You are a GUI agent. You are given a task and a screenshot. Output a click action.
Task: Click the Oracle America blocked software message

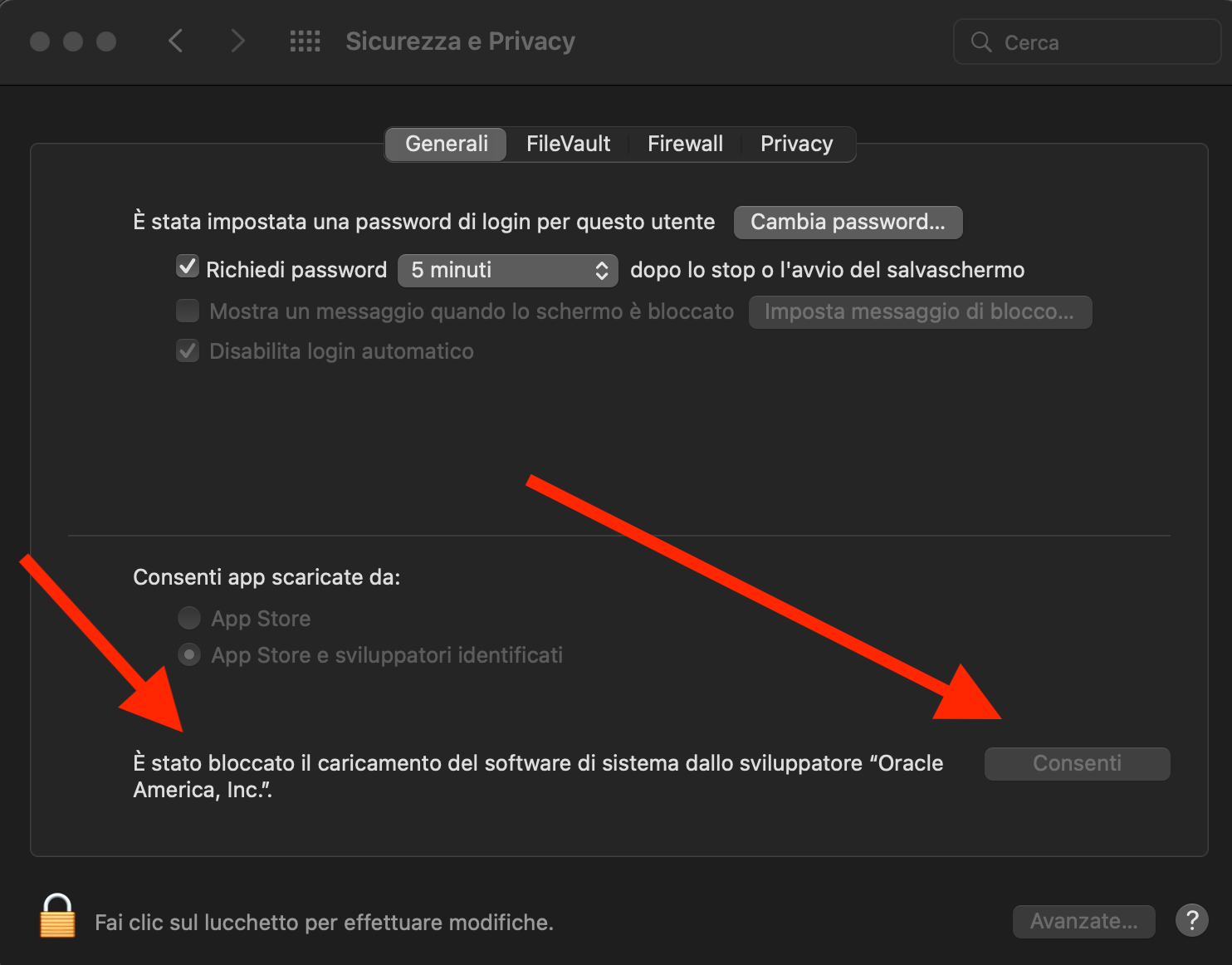(x=538, y=776)
